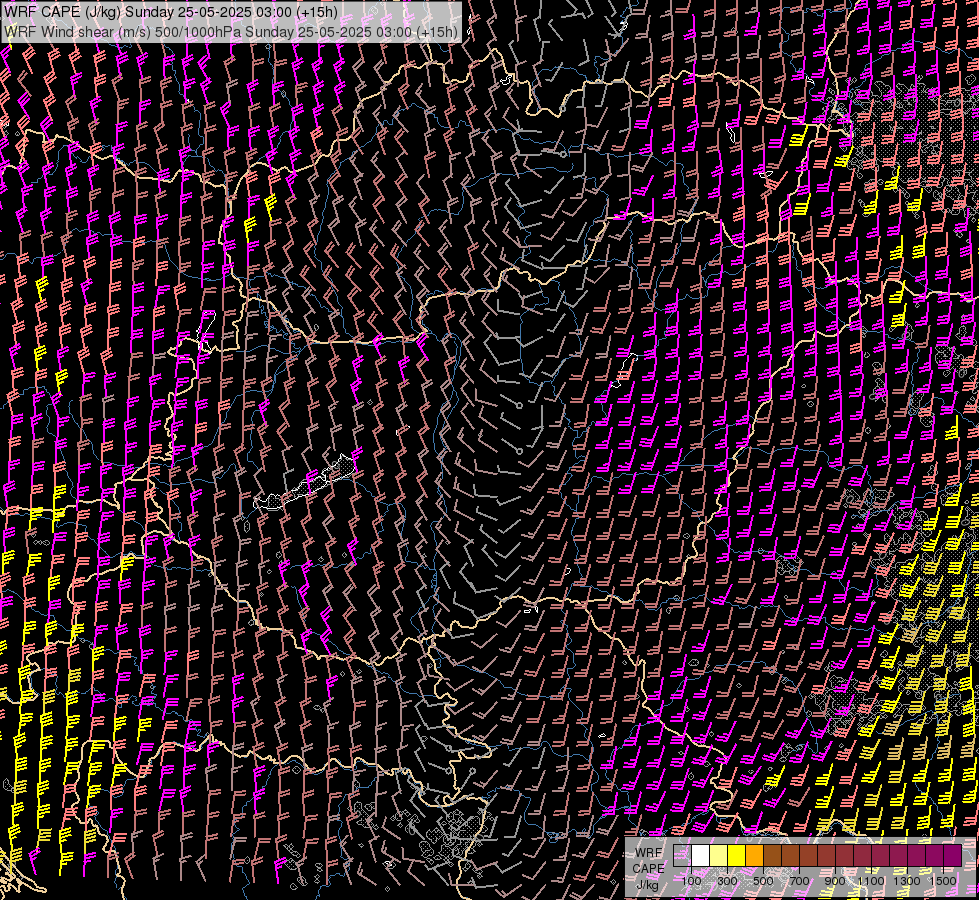Click the pale yellow CAPE legend swatch

(x=719, y=856)
